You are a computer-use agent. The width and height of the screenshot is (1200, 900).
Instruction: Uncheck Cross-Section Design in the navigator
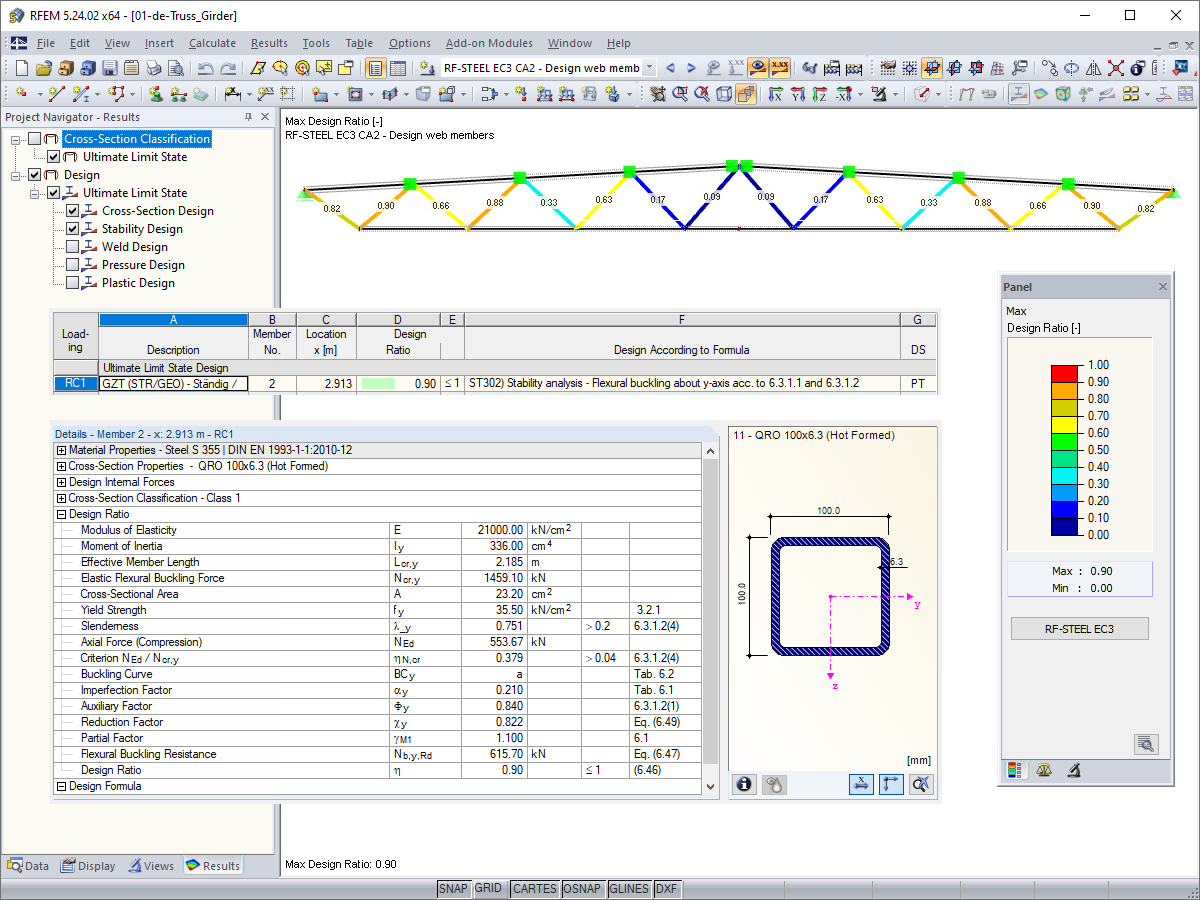pos(73,211)
